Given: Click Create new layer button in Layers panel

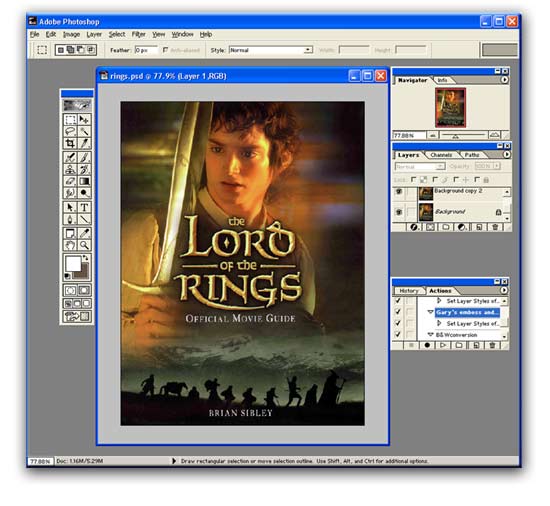Looking at the screenshot, I should 479,227.
